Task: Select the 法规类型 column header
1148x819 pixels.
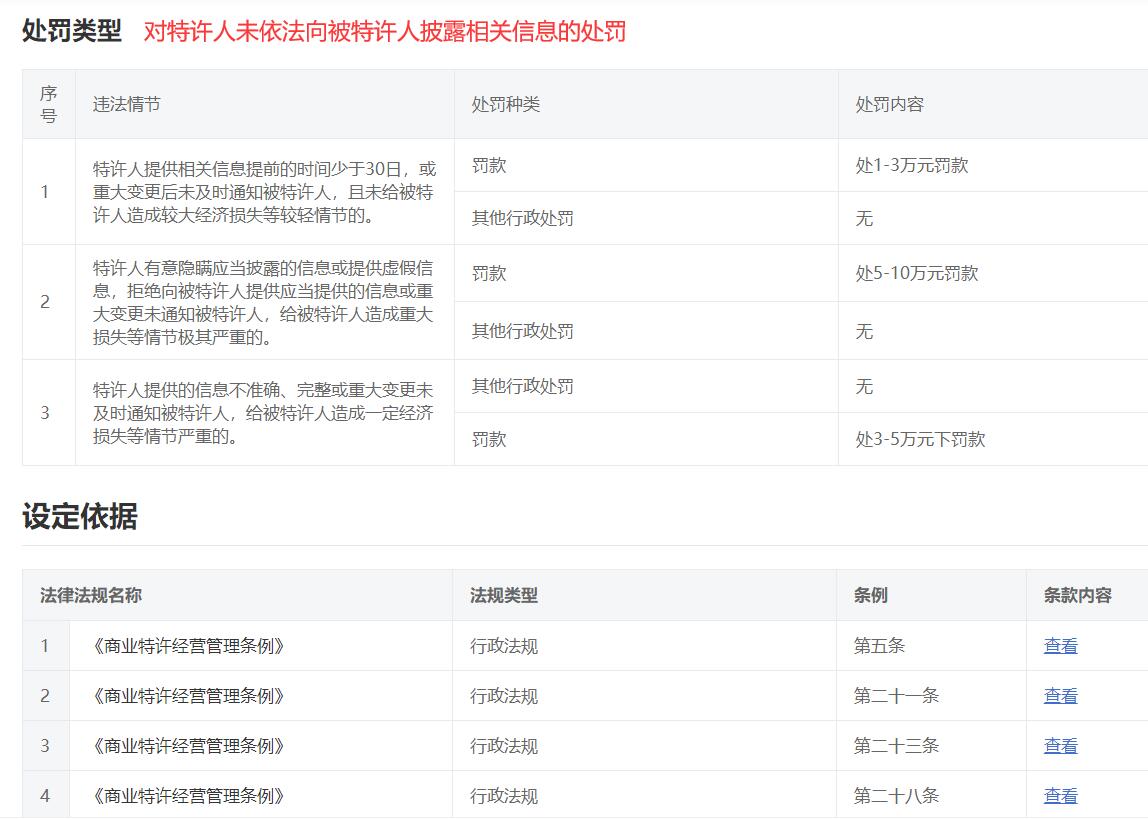Action: pyautogui.click(x=504, y=595)
